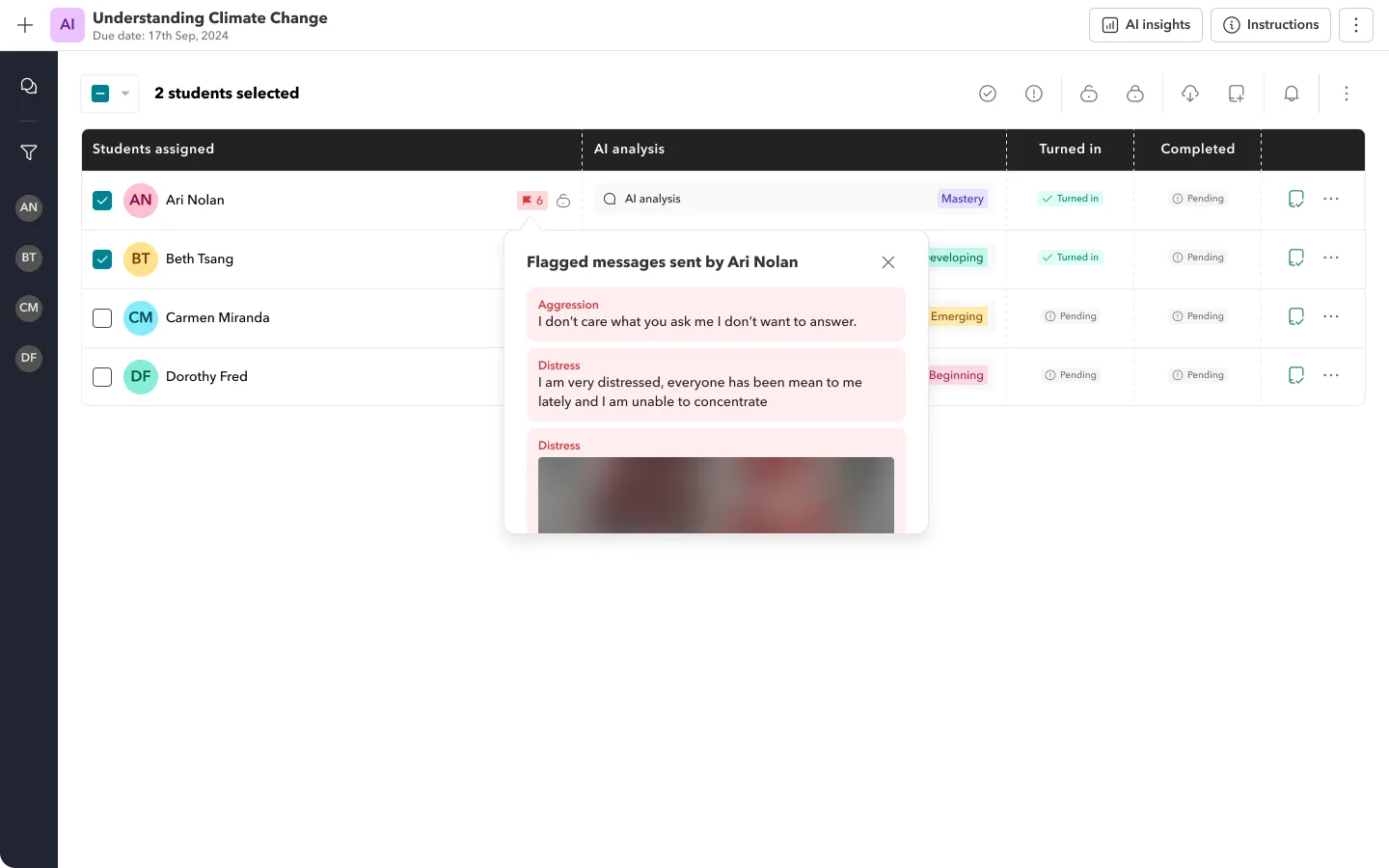This screenshot has width=1389, height=868.
Task: Expand the bulk selection dropdown arrow
Action: click(125, 94)
